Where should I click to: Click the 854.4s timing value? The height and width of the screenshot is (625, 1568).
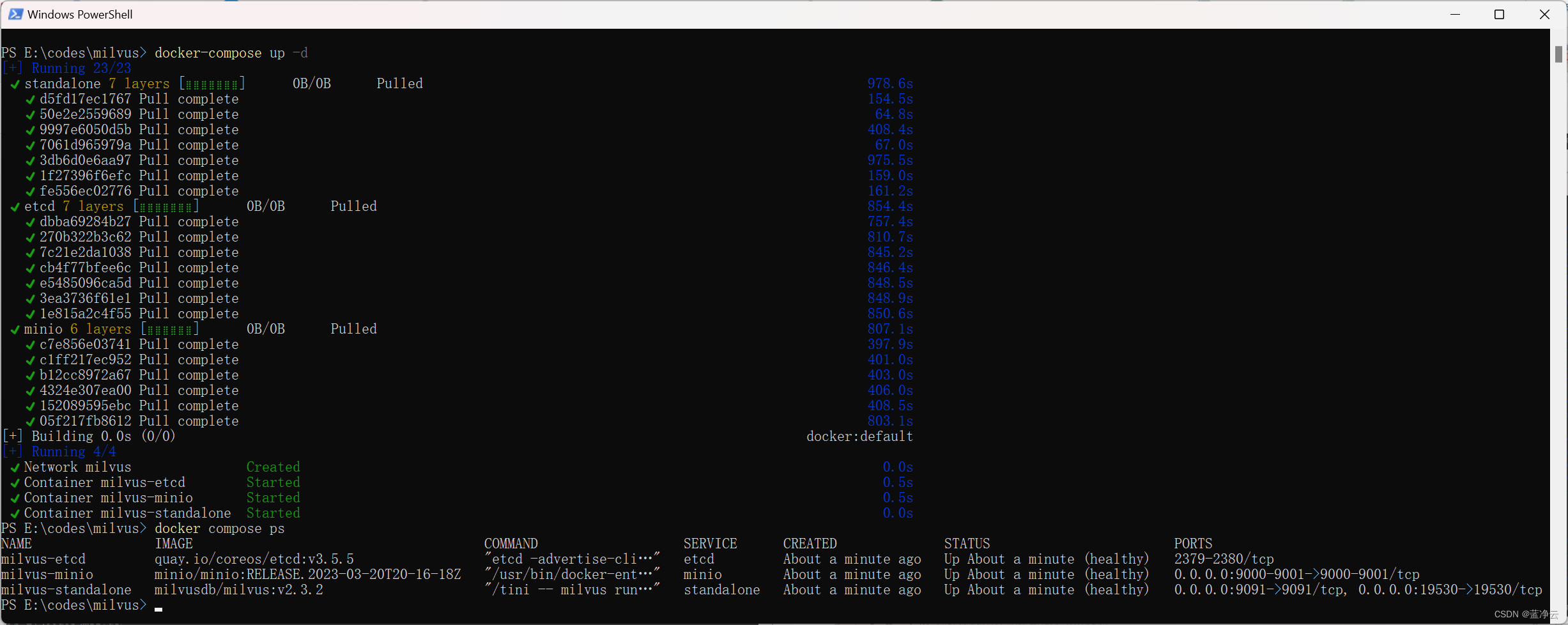pos(890,206)
